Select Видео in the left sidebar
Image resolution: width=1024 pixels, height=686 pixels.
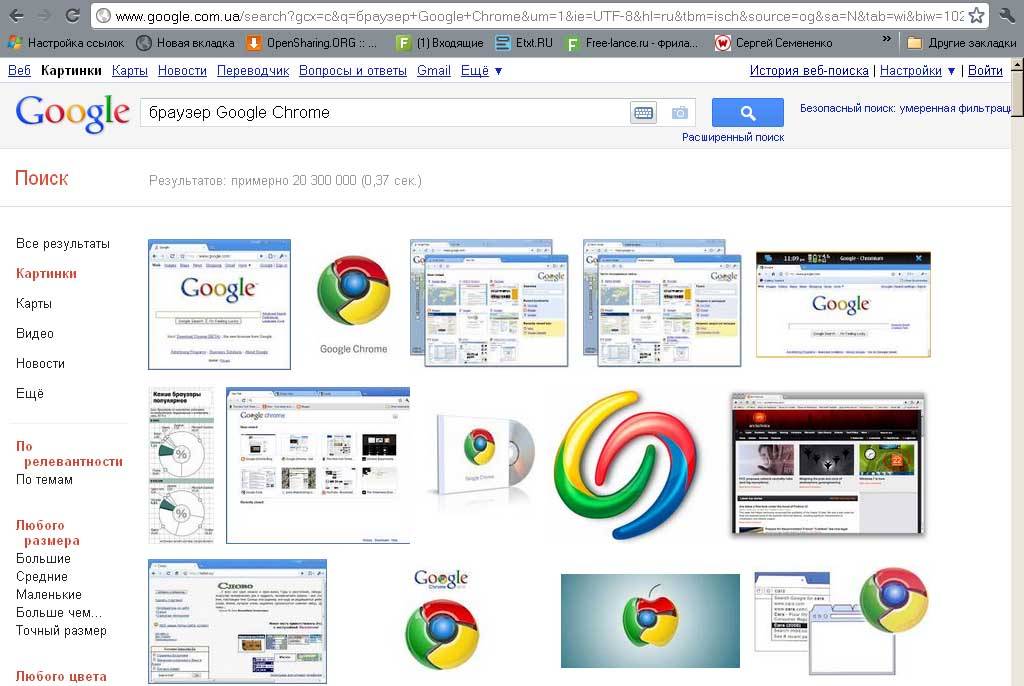35,334
